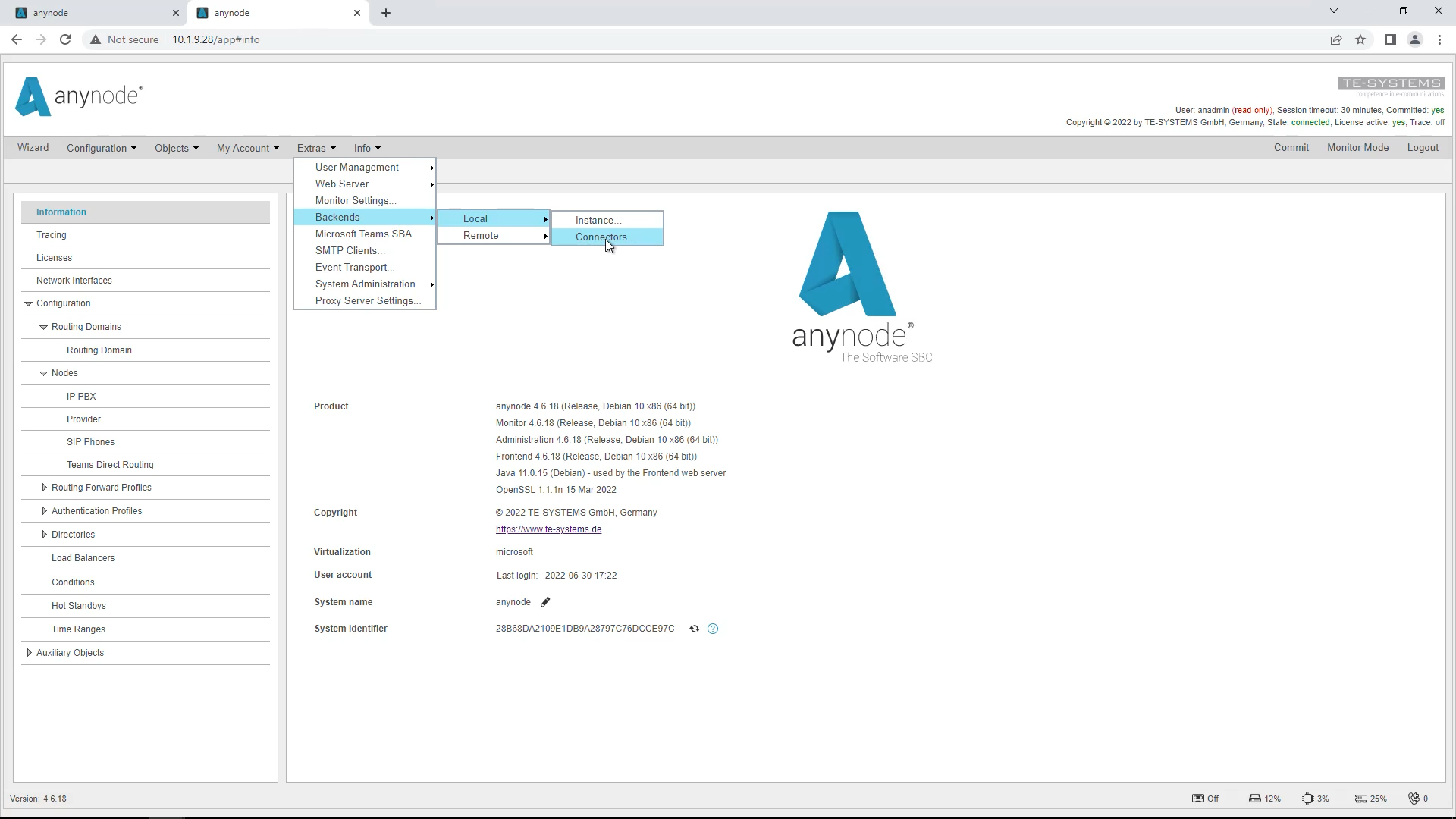This screenshot has height=819, width=1456.
Task: Click the Commit button
Action: coord(1291,148)
